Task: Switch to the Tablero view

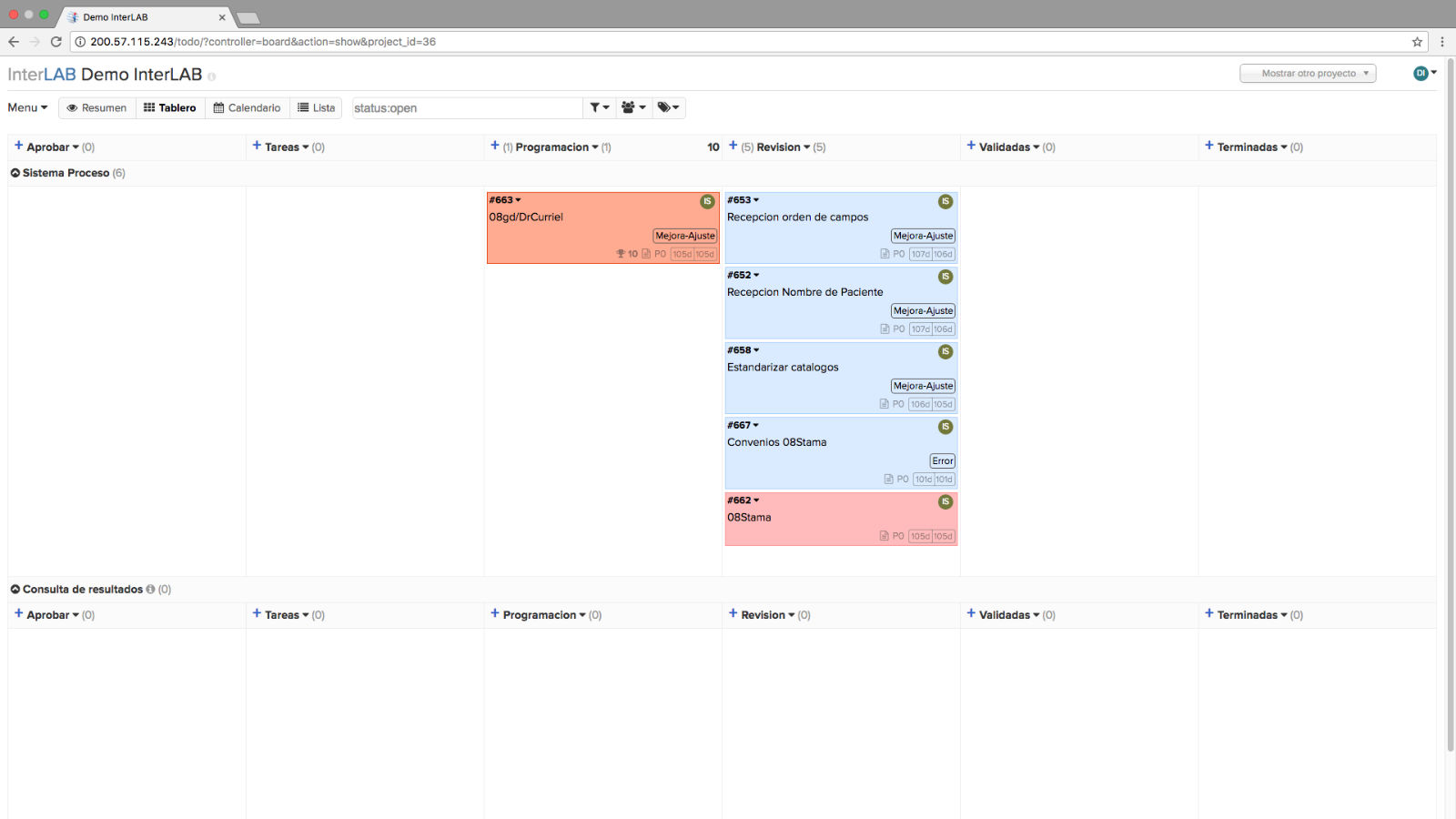Action: coord(170,107)
